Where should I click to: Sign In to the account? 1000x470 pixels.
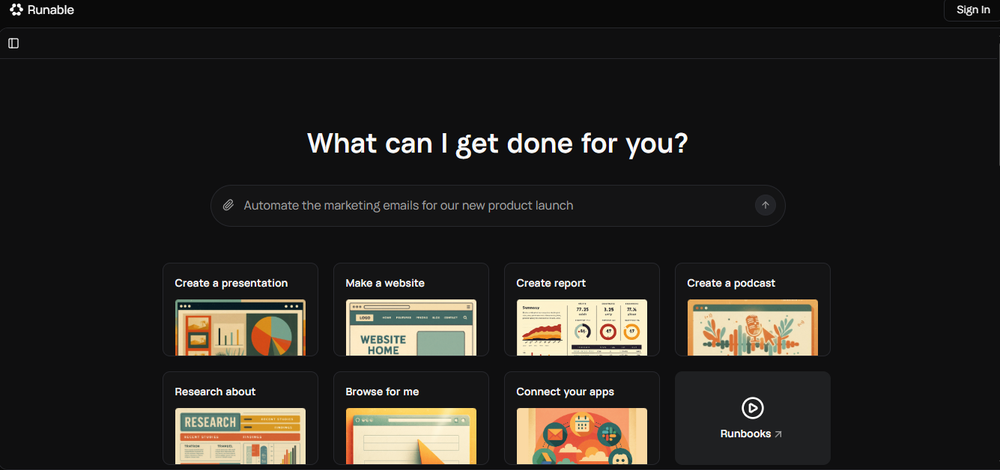(x=973, y=10)
